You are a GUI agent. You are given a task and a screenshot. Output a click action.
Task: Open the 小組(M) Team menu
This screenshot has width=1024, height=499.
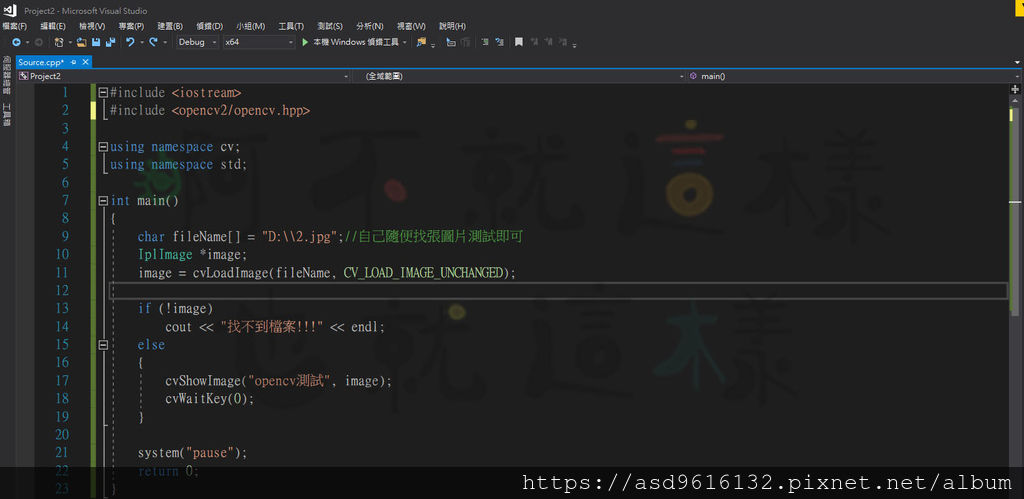coord(251,26)
